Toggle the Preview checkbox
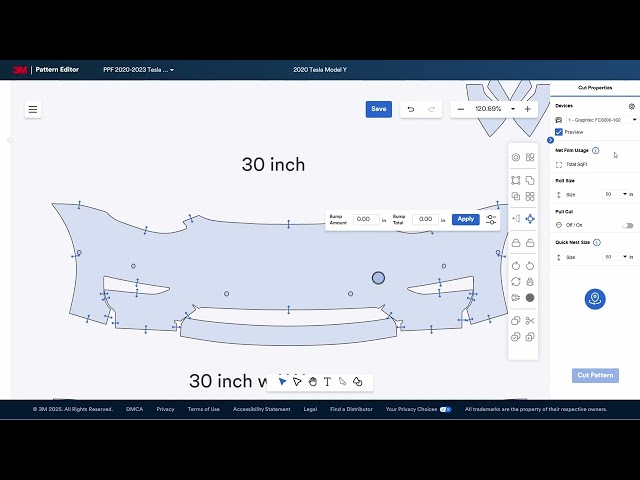The width and height of the screenshot is (640, 480). (x=559, y=132)
